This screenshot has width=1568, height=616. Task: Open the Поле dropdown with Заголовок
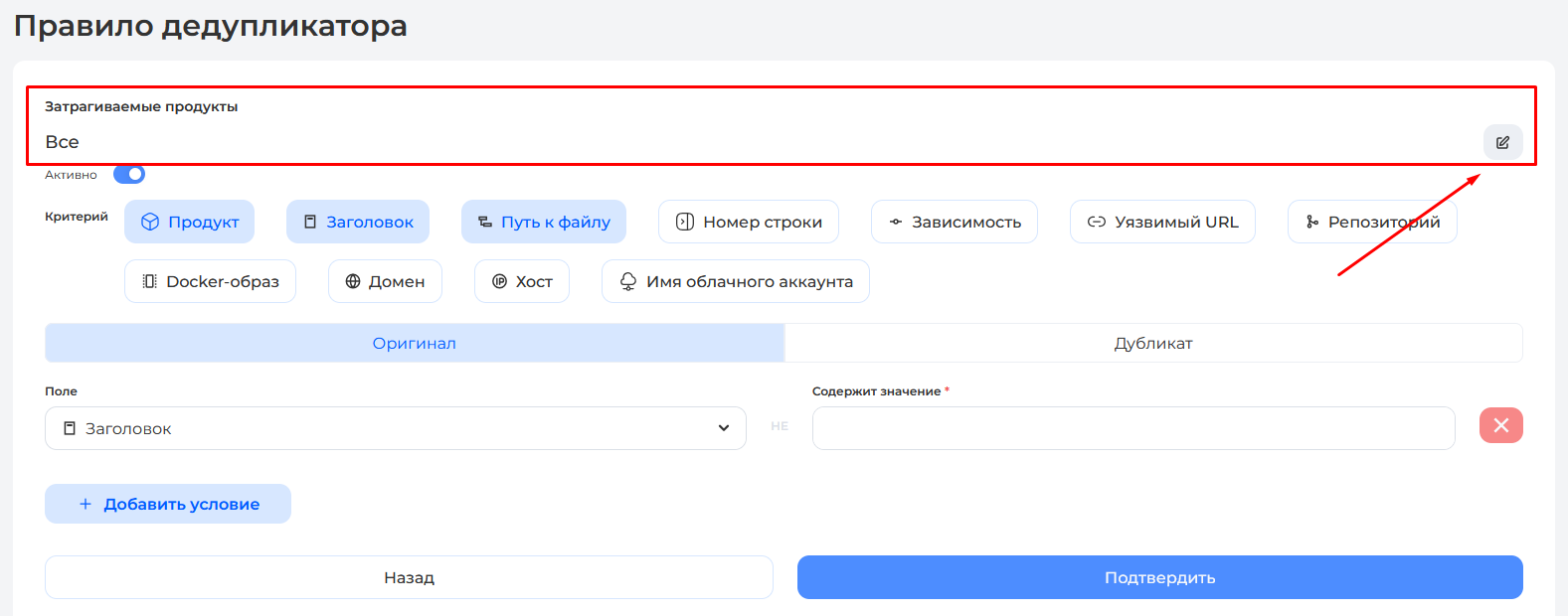click(395, 428)
